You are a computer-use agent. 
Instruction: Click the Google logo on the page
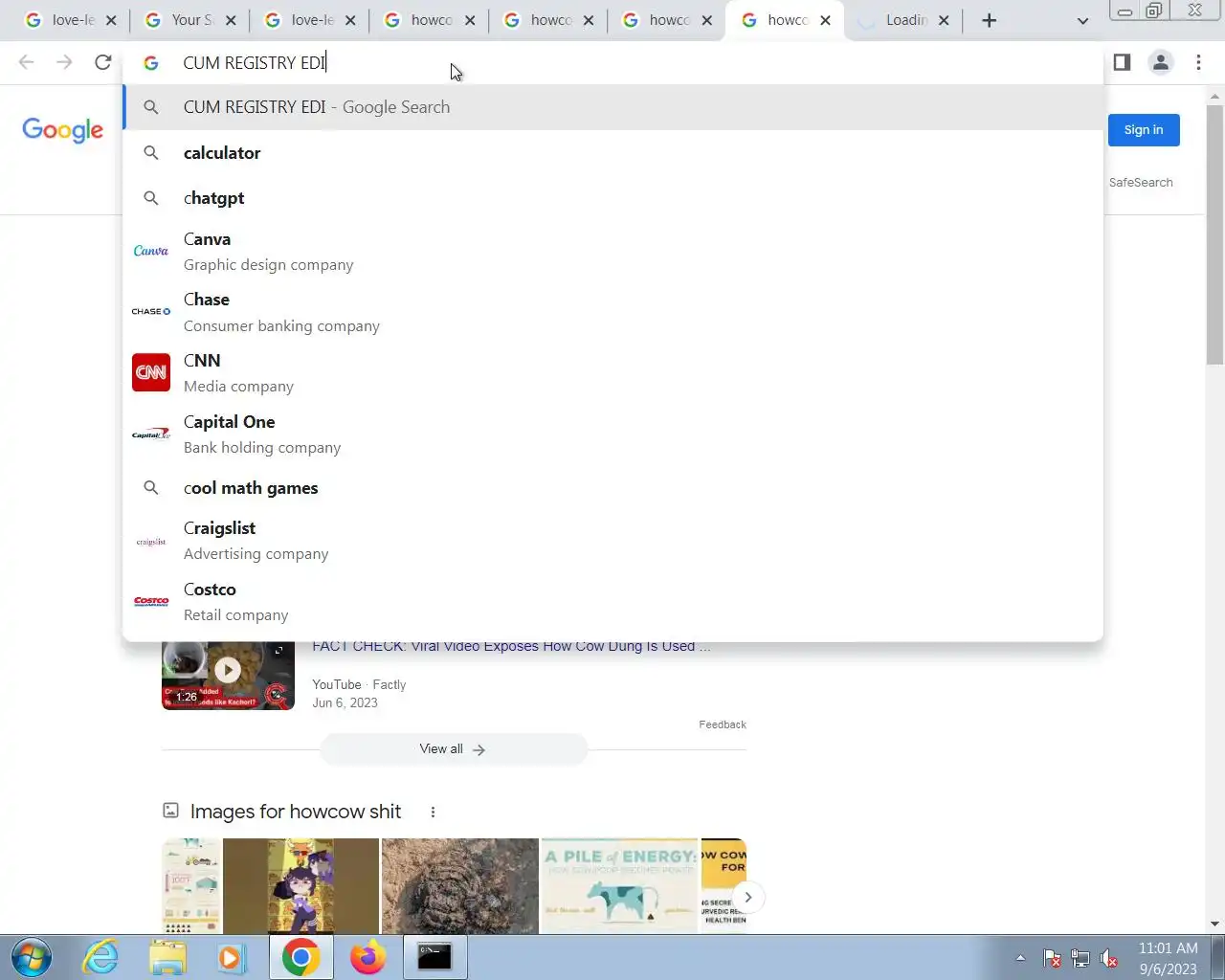click(63, 130)
